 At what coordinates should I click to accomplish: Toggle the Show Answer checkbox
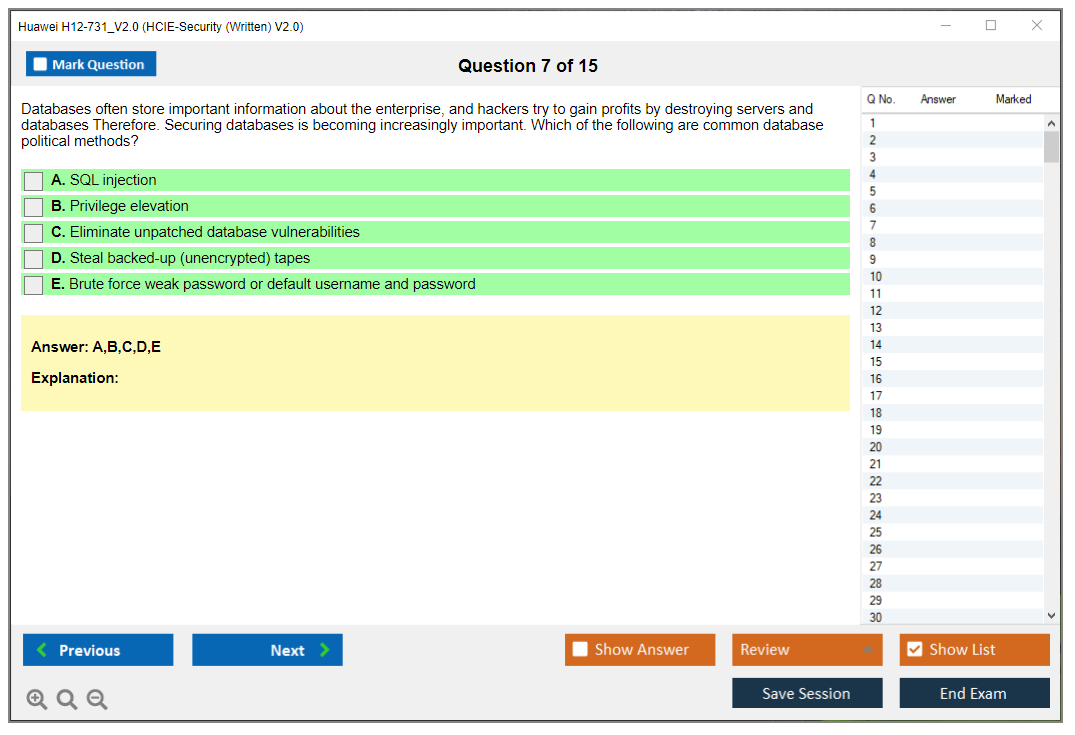point(581,650)
